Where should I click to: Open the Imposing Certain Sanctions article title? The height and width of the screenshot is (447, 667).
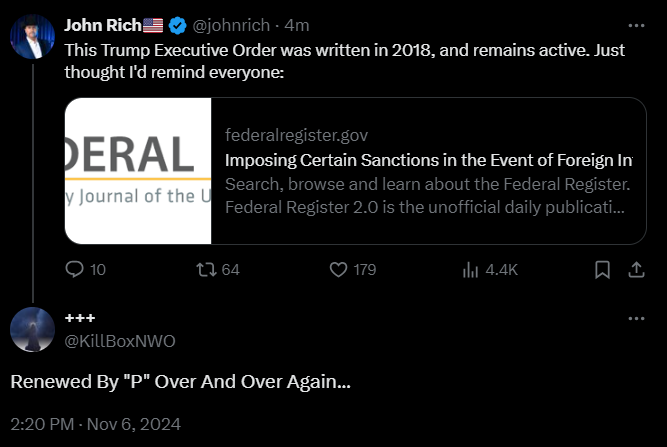tap(428, 160)
